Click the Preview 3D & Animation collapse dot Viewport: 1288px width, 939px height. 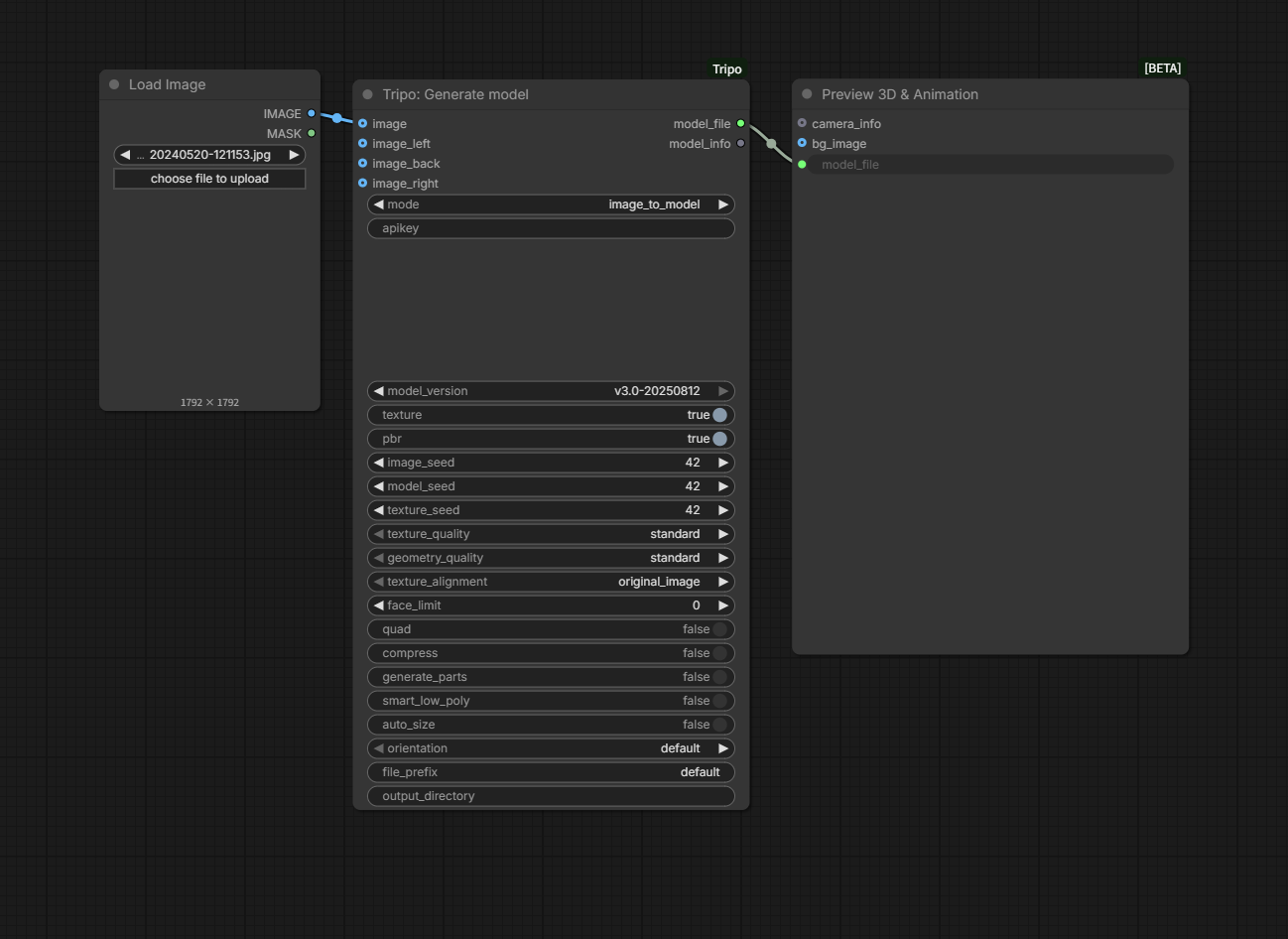pos(807,94)
